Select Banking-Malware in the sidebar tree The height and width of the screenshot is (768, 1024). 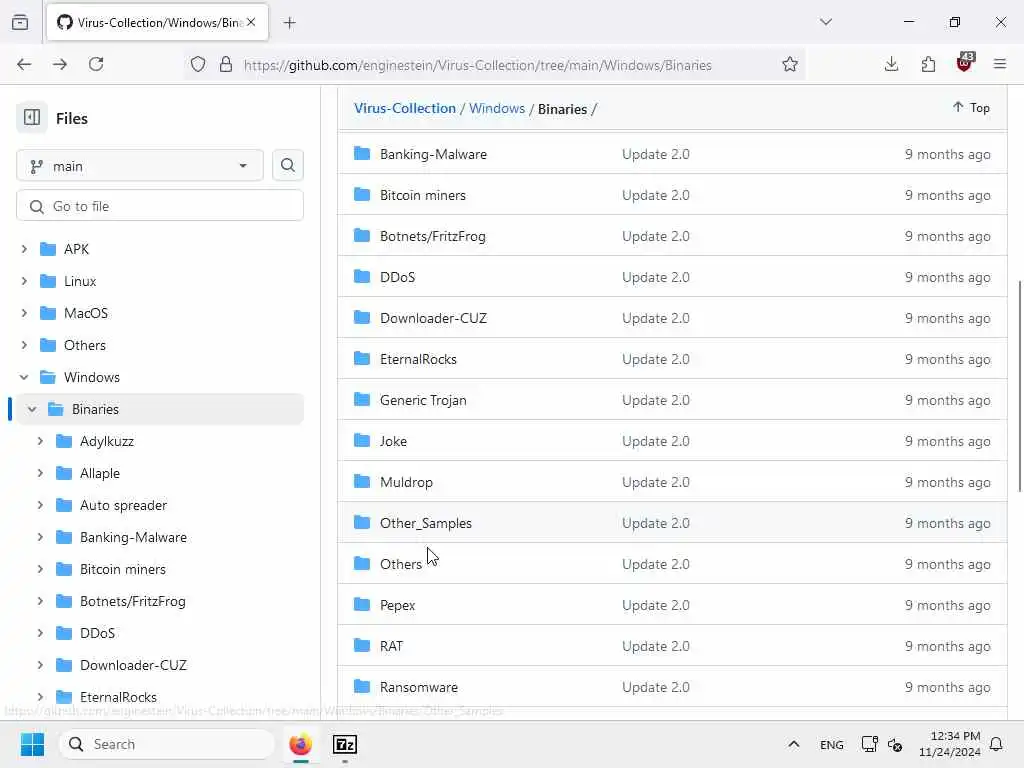(x=133, y=537)
